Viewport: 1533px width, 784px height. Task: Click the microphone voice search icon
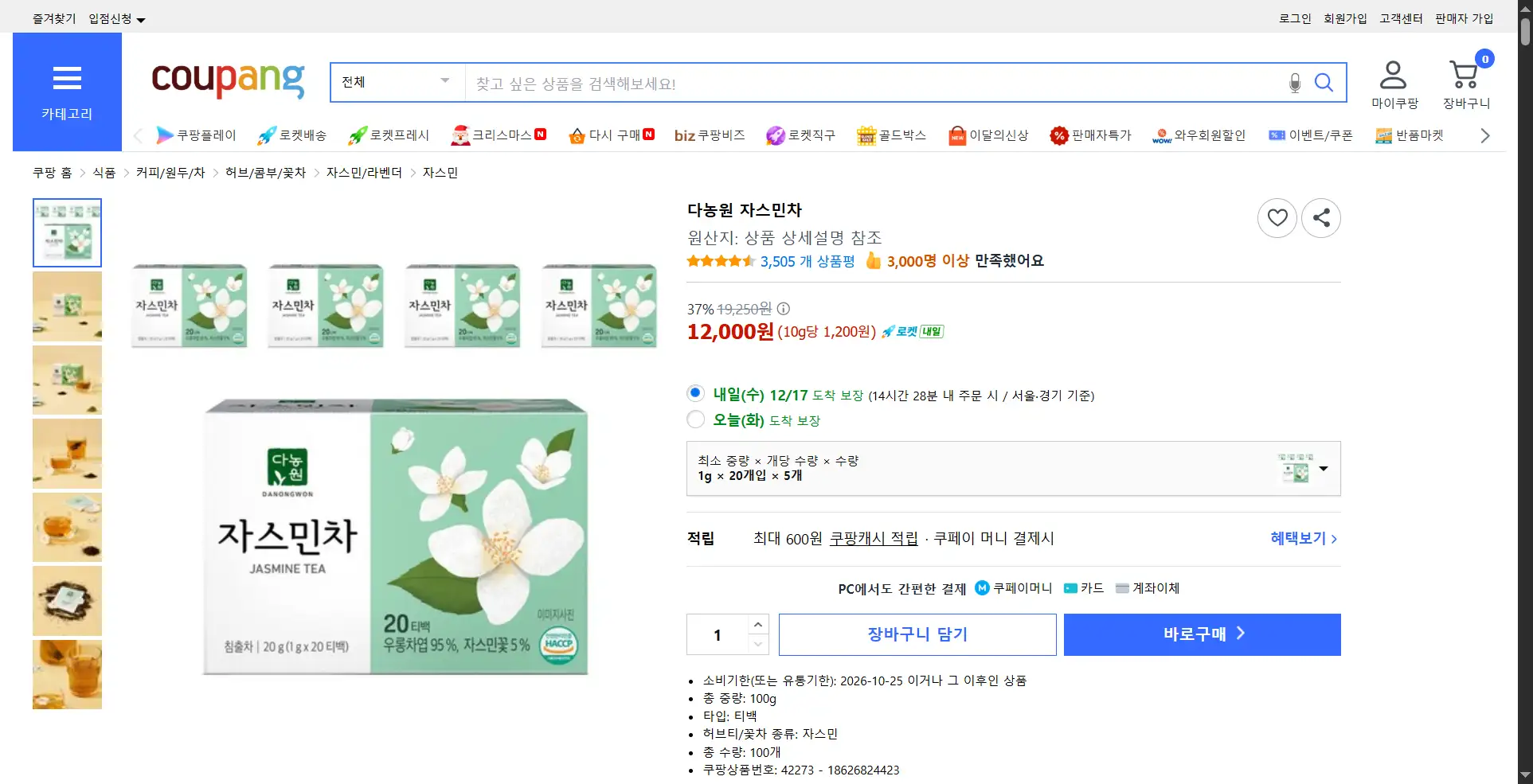1295,83
